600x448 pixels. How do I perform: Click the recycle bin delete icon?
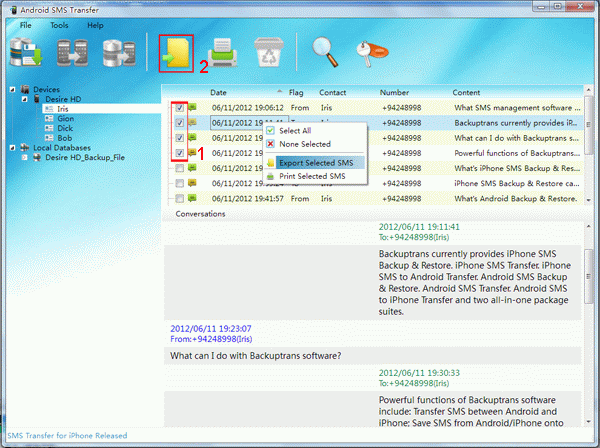tap(269, 52)
